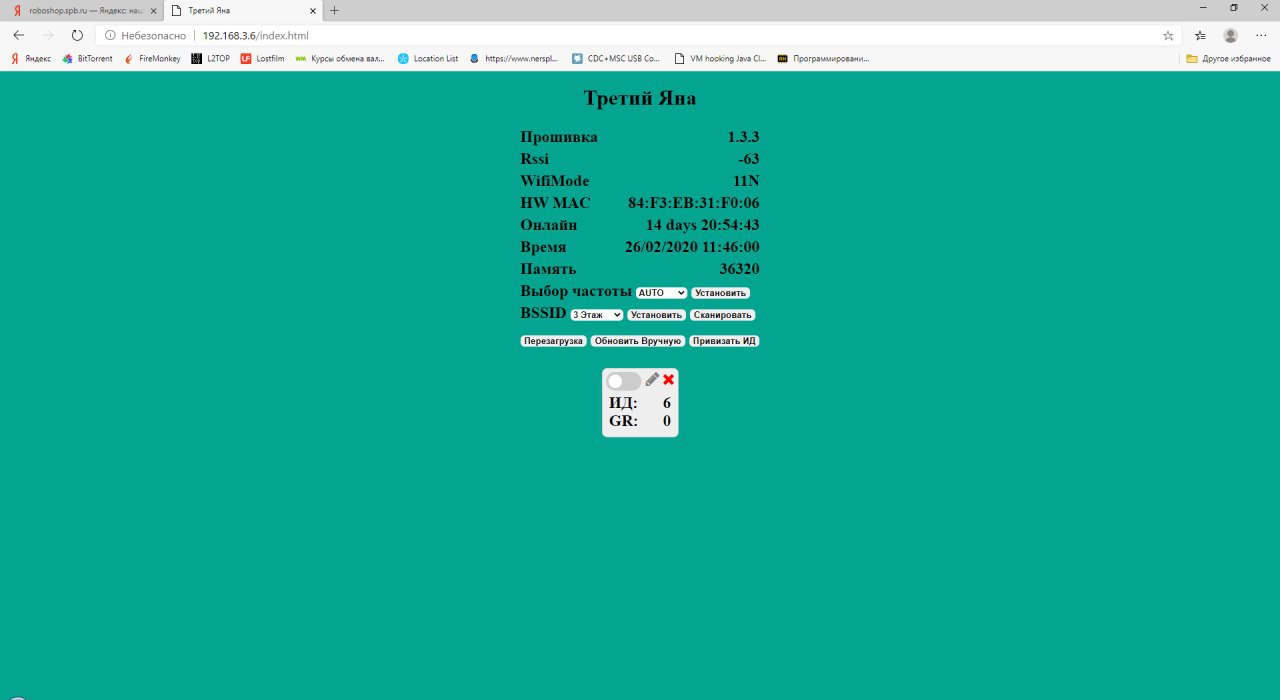Click the Обновить Вручную button
The height and width of the screenshot is (700, 1280).
point(638,341)
